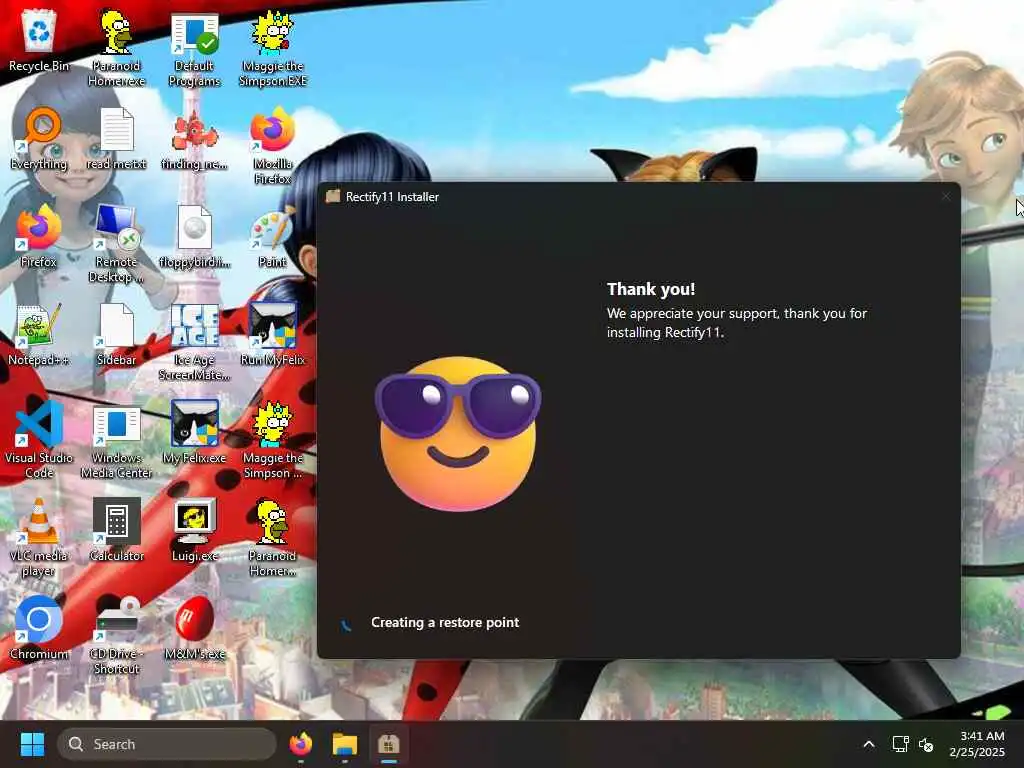Click the network status tray icon
Viewport: 1024px width, 768px height.
pyautogui.click(x=901, y=744)
